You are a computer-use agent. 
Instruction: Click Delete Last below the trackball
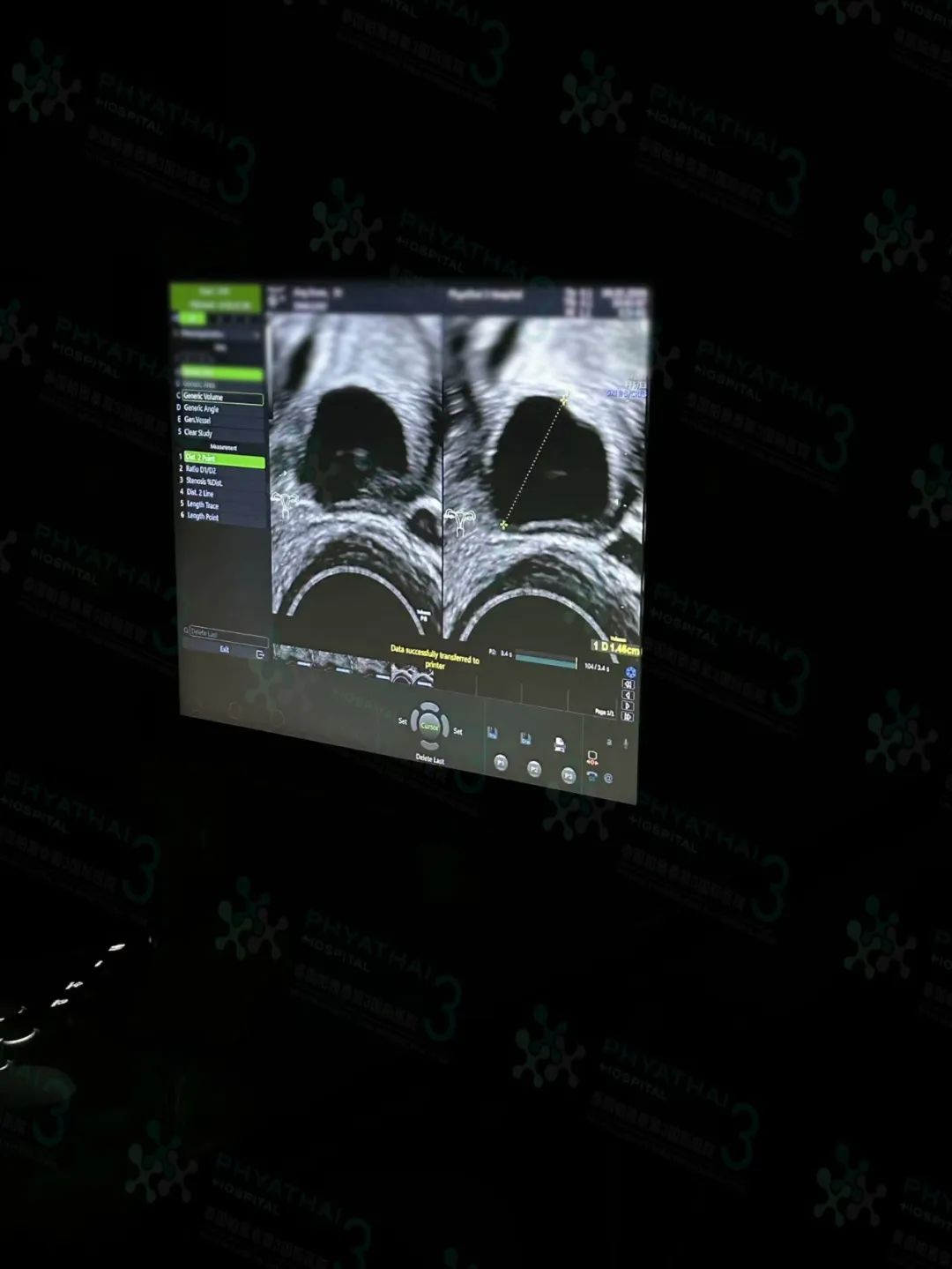point(430,759)
